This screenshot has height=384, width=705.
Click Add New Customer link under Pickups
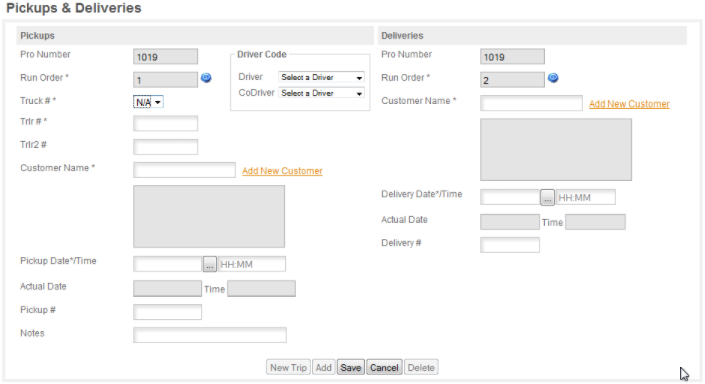(282, 171)
